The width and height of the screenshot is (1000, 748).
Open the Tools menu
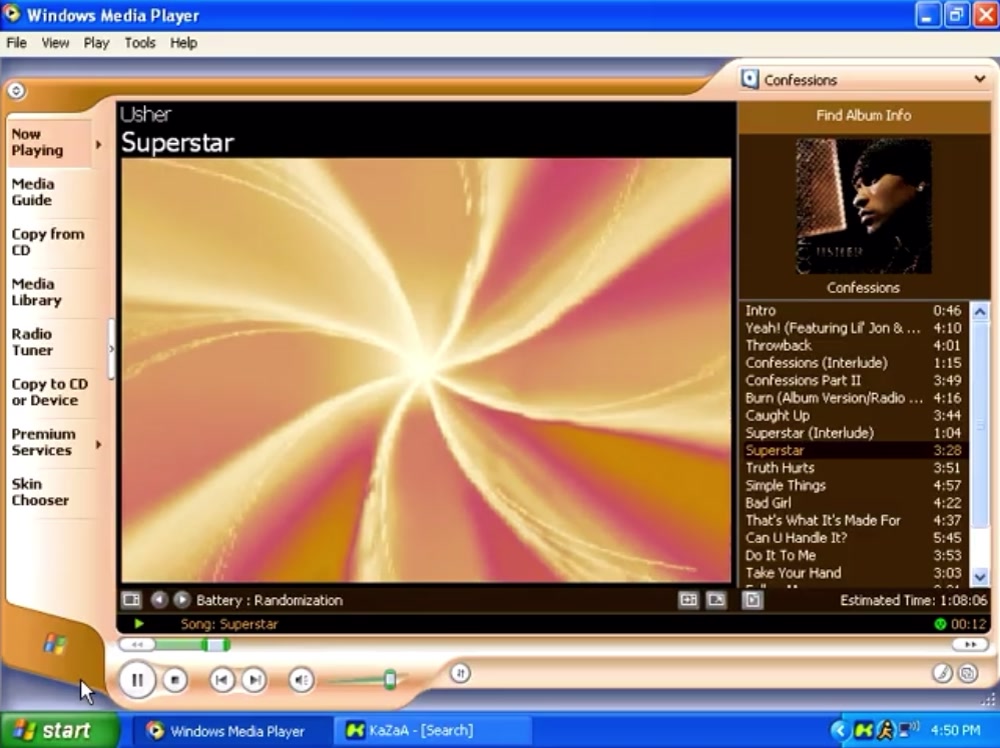tap(140, 43)
